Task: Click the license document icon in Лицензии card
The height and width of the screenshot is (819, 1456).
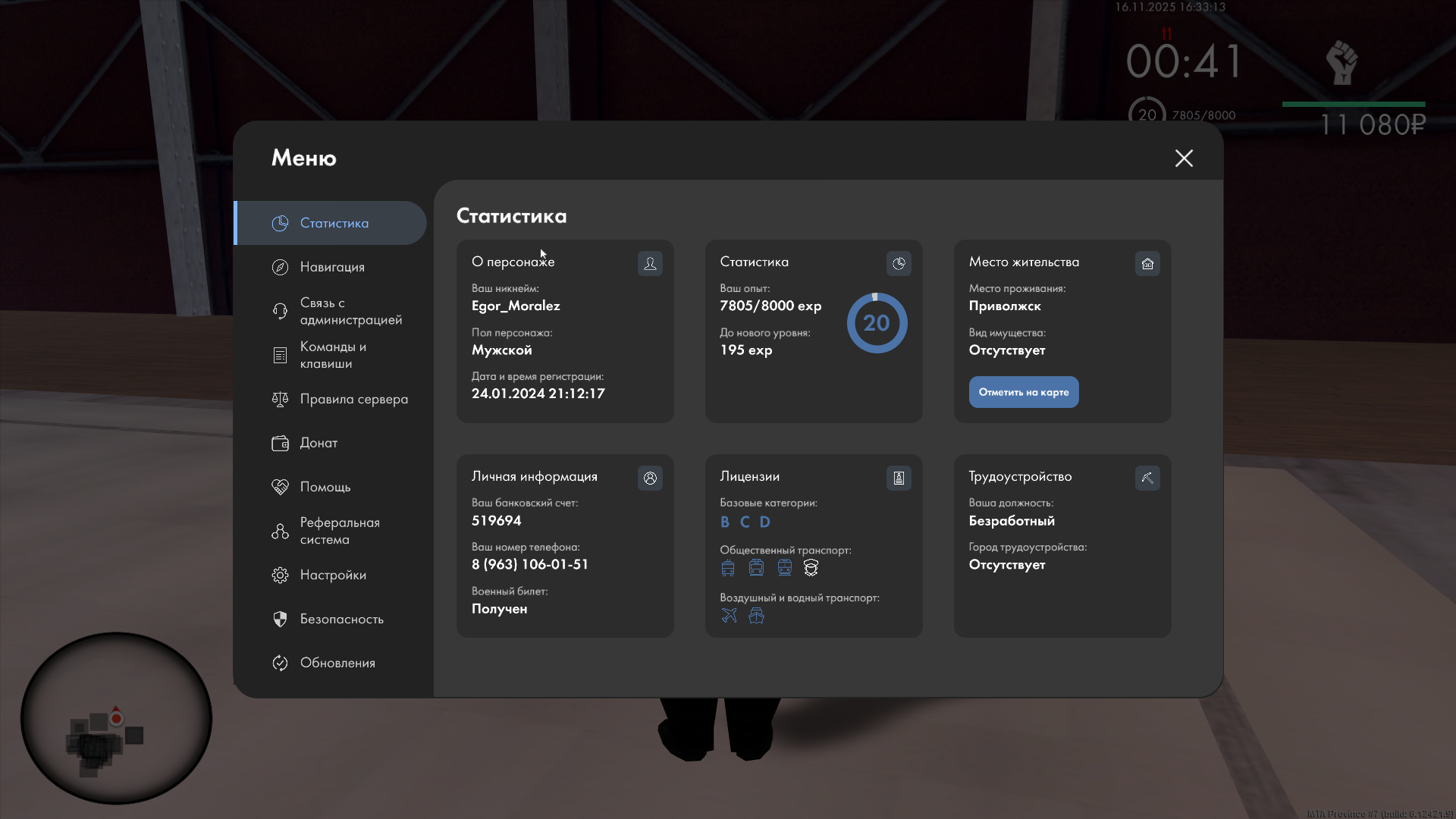Action: point(899,478)
